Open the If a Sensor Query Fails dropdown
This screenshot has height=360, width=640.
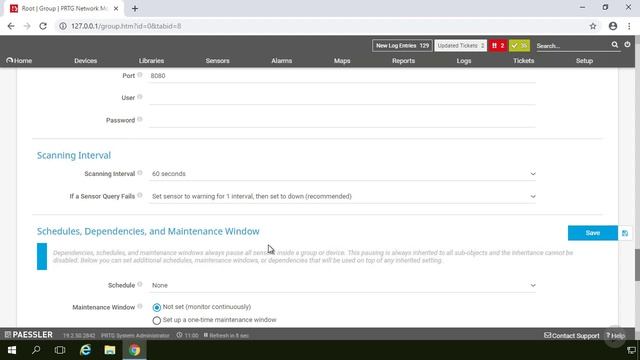coord(343,196)
